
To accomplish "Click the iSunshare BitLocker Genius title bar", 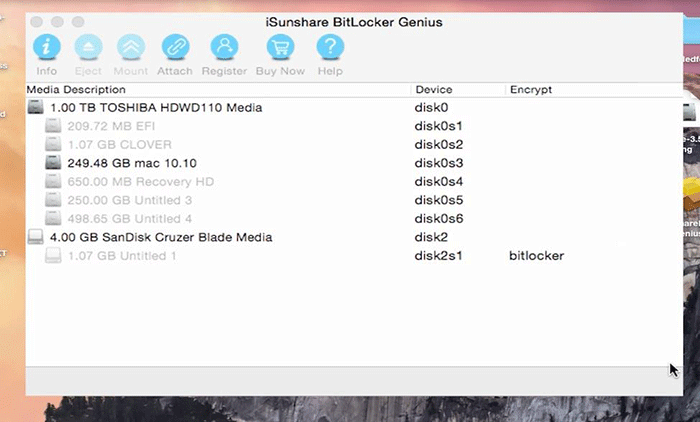I will [354, 22].
